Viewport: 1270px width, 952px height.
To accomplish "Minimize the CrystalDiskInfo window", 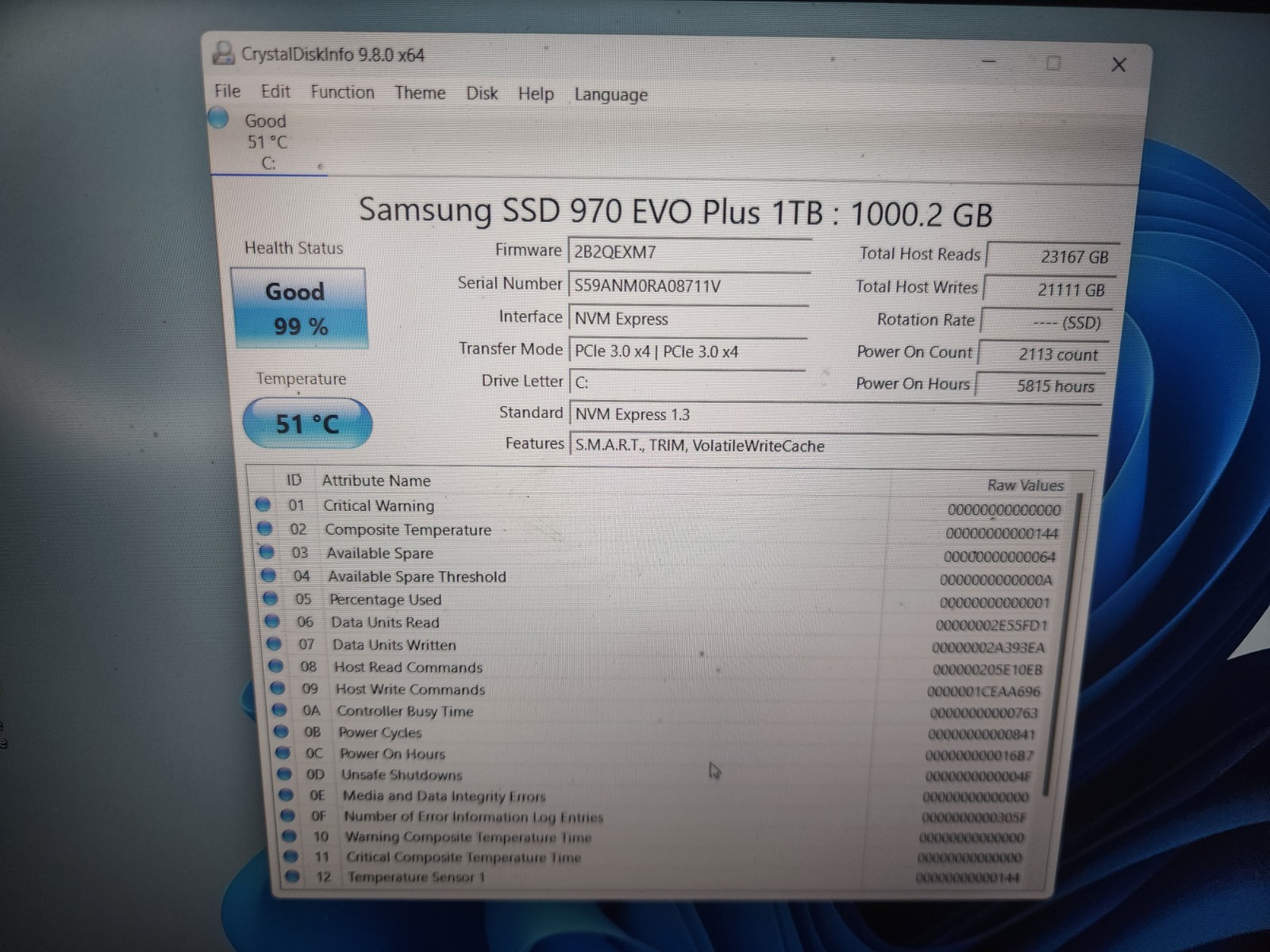I will click(x=989, y=60).
